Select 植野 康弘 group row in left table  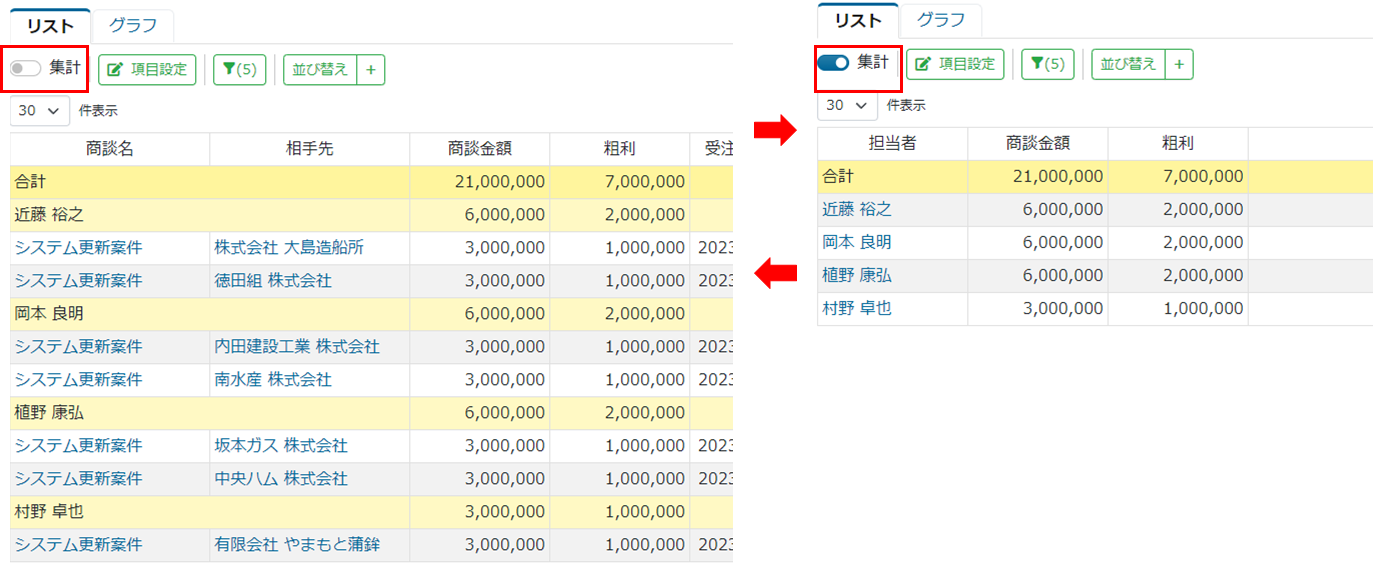[x=372, y=413]
